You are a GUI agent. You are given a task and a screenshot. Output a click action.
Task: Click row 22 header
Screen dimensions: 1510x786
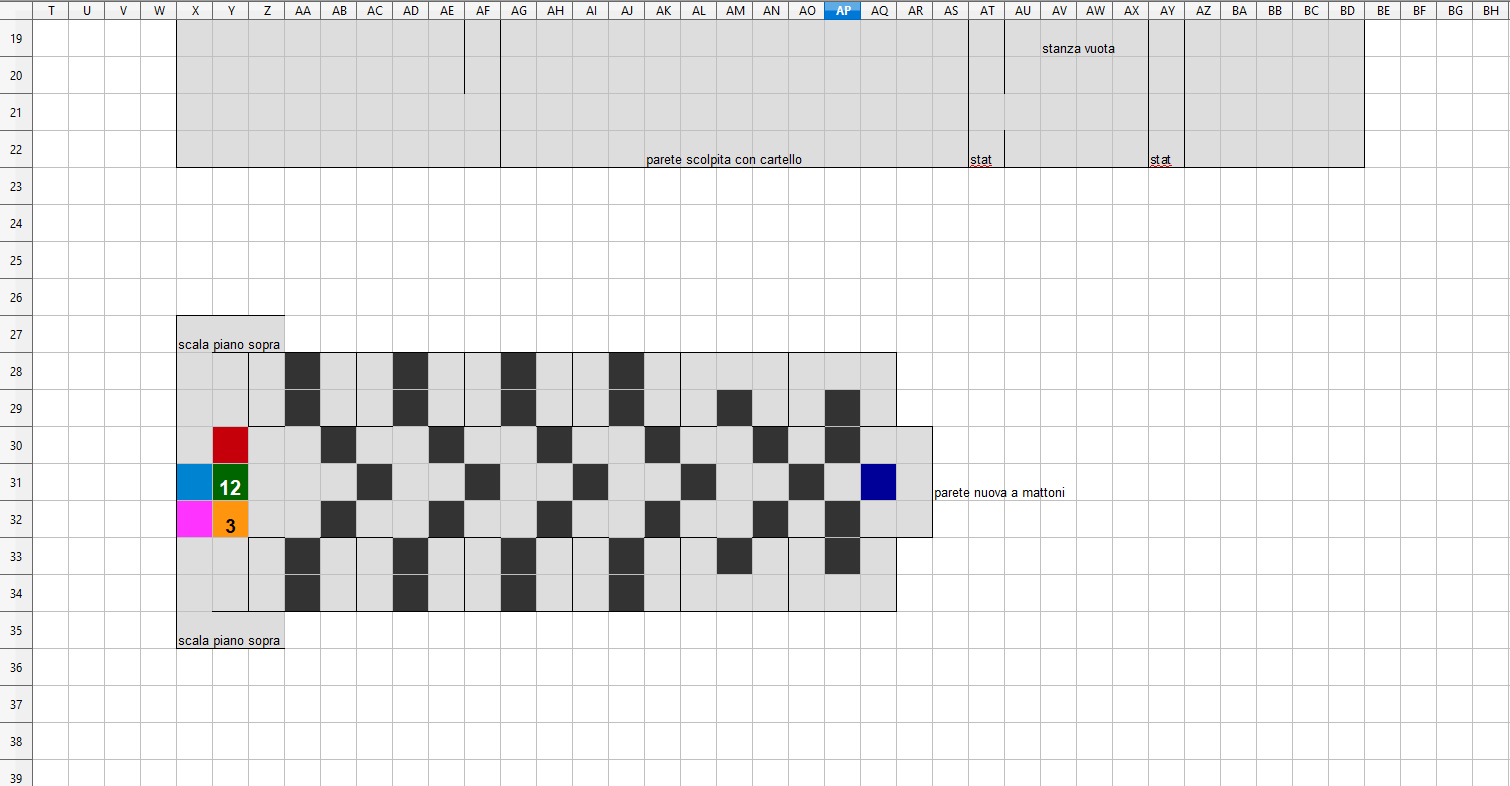[16, 149]
